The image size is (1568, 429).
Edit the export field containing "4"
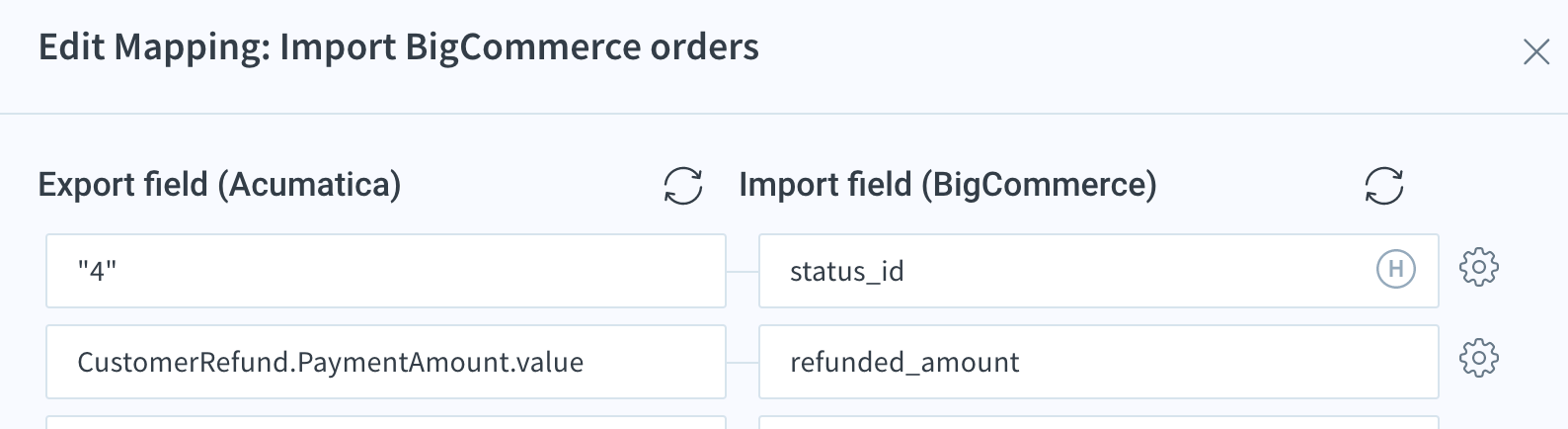[x=386, y=271]
